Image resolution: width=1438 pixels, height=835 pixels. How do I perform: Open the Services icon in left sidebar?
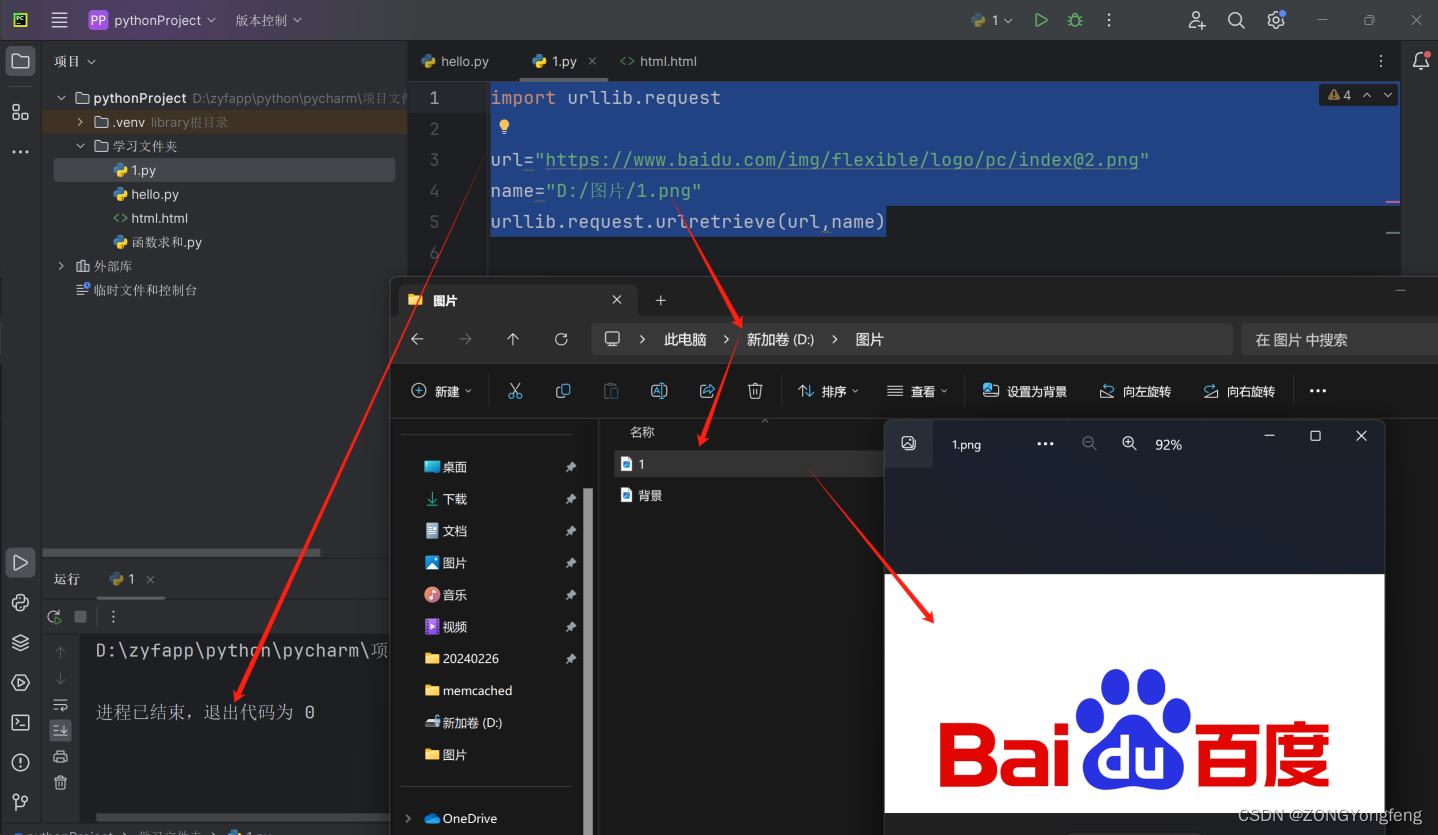[x=20, y=682]
